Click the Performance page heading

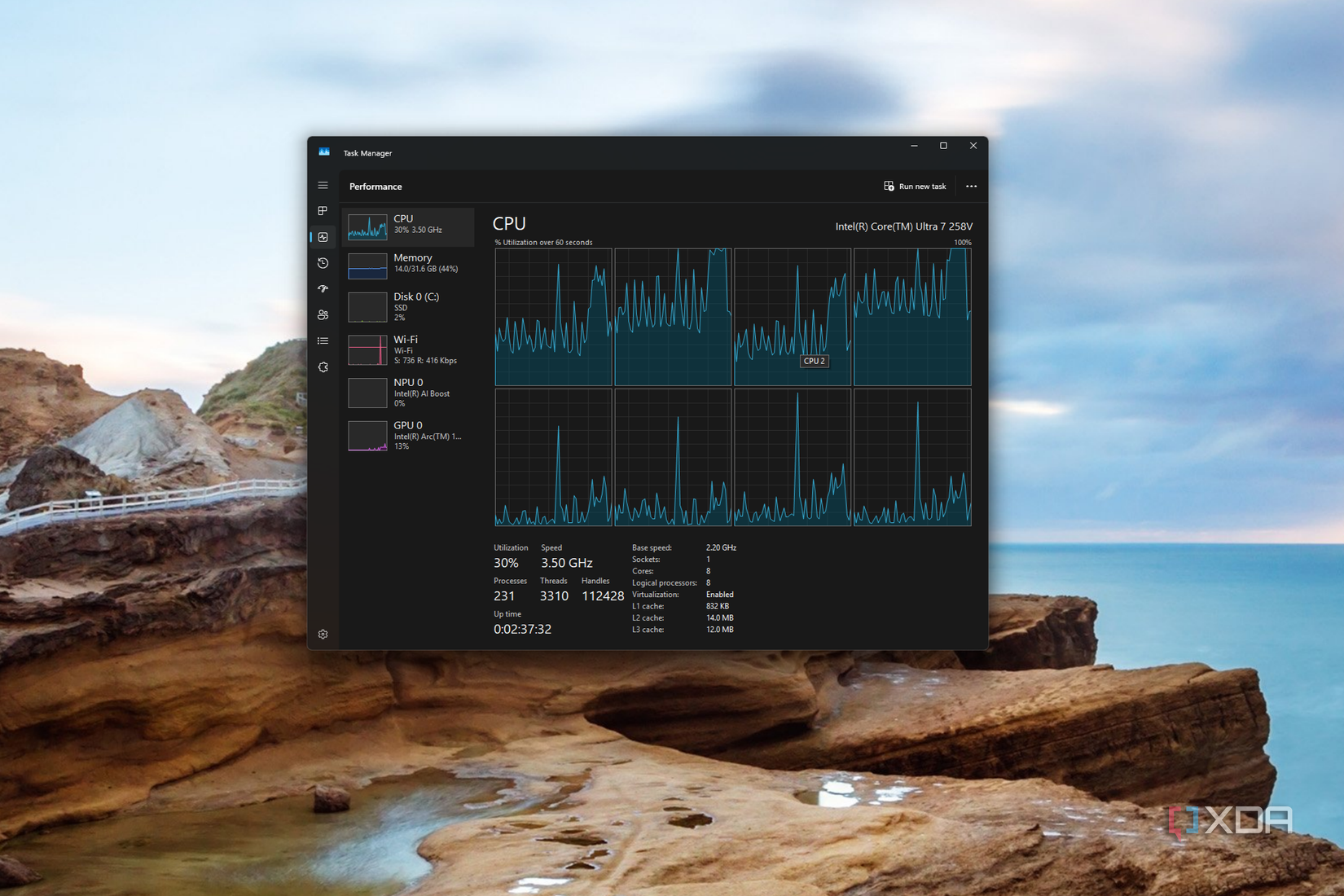coord(376,187)
